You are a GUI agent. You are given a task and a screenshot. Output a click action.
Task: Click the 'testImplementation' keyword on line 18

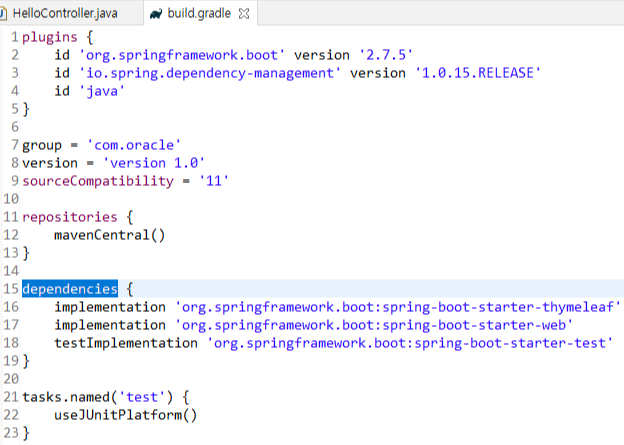[x=126, y=343]
